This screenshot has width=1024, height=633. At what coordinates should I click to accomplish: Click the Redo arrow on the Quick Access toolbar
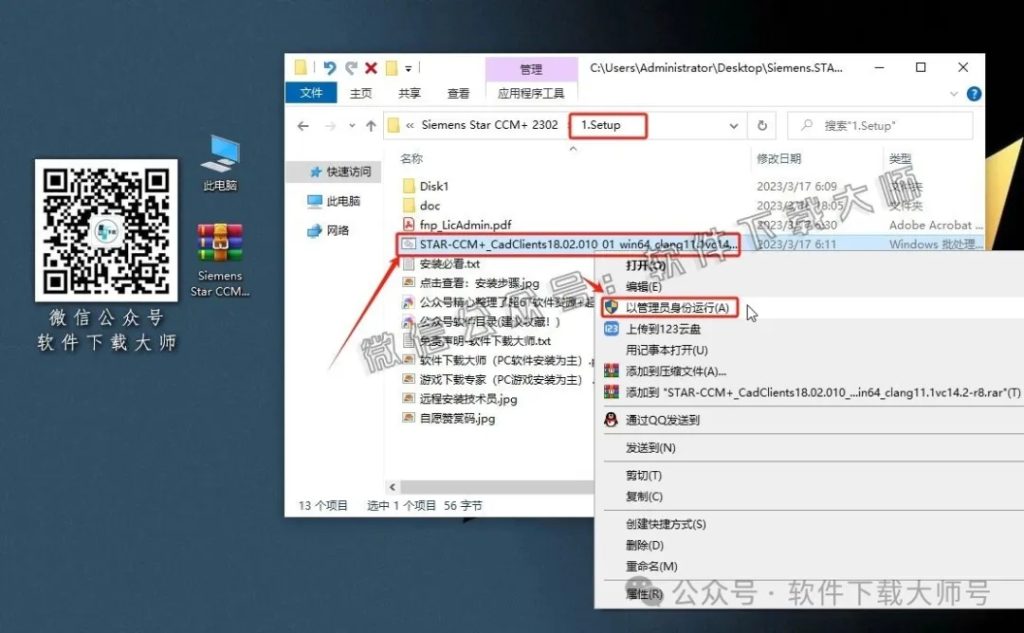351,68
